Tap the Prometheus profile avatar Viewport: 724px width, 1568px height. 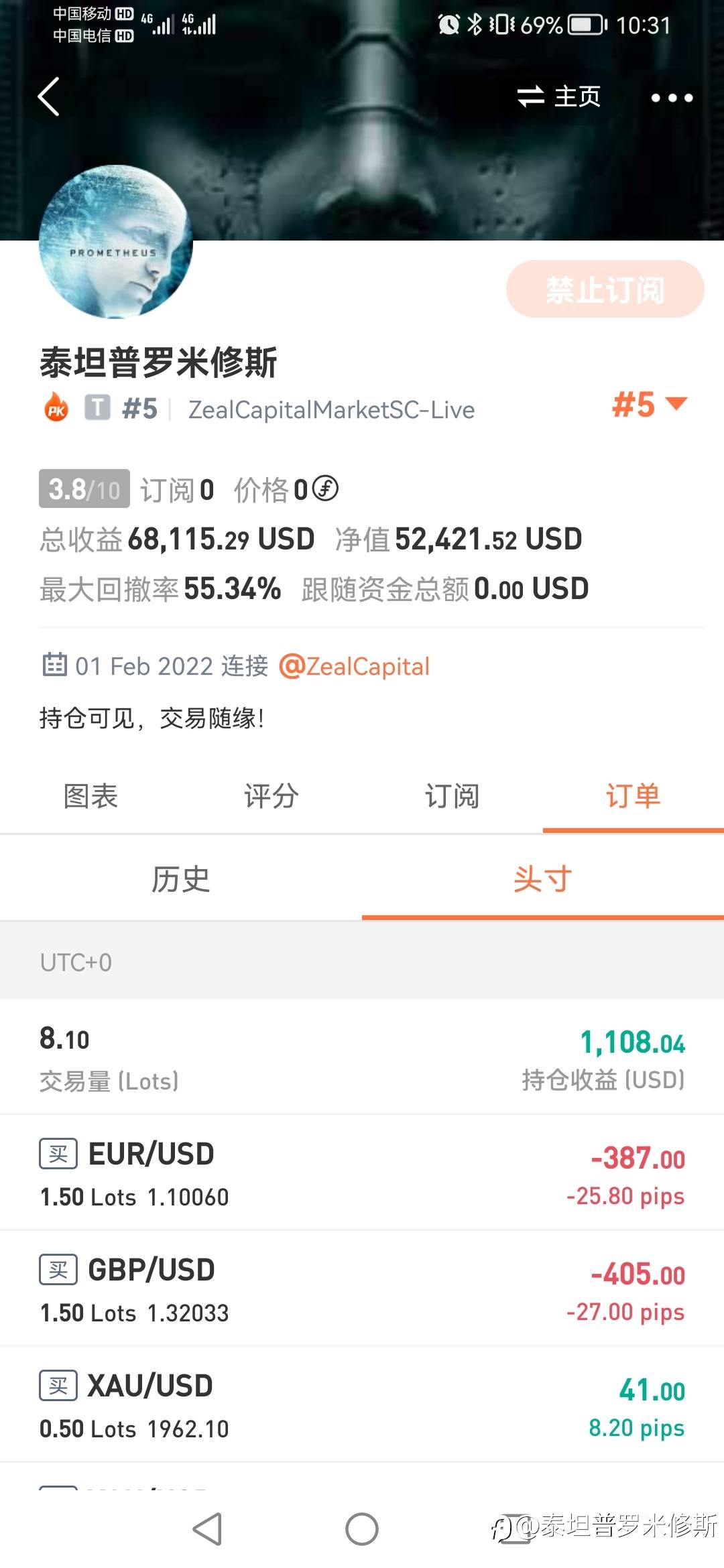116,242
